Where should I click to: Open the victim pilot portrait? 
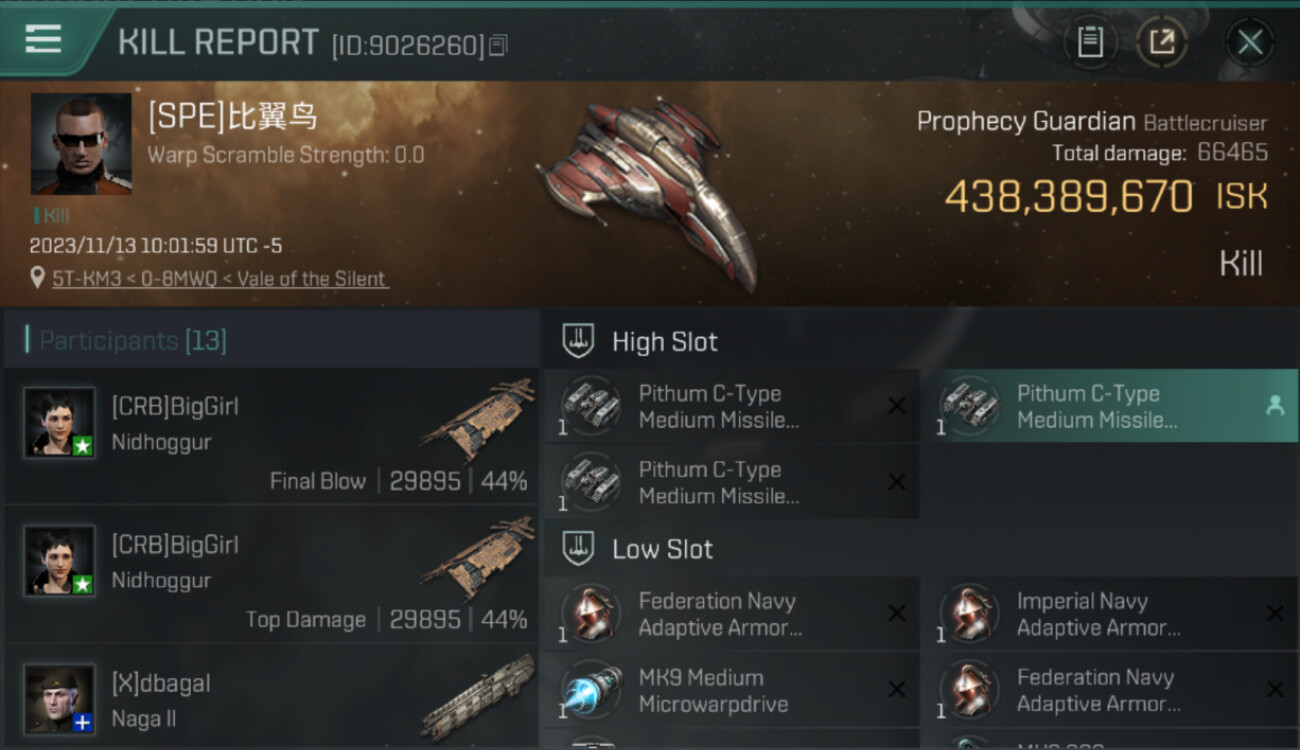click(x=81, y=144)
